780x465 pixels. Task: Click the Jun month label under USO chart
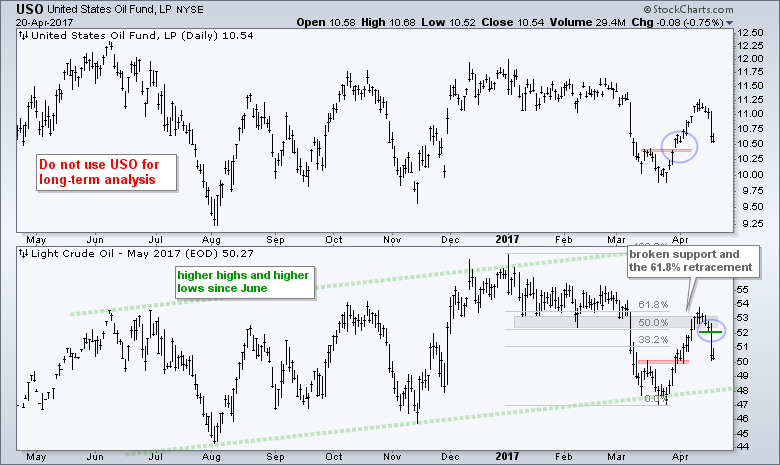tap(95, 240)
